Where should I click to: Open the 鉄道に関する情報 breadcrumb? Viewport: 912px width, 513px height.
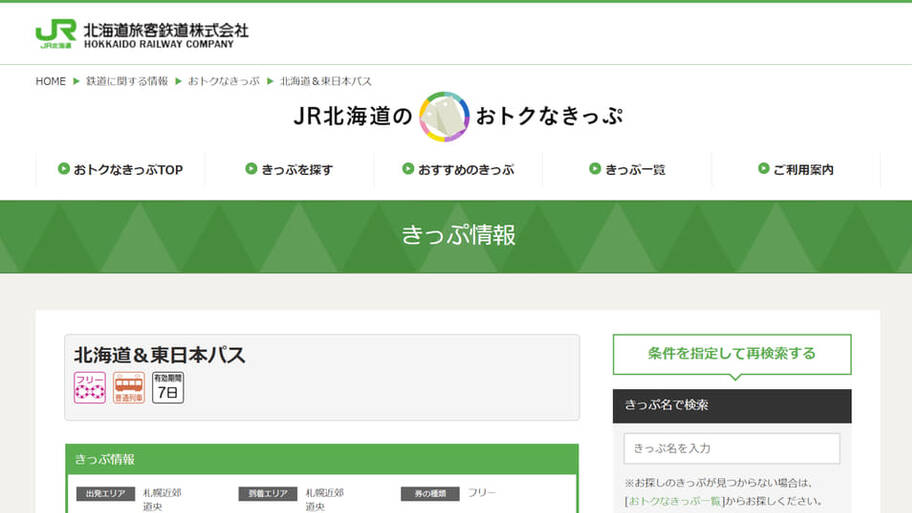pos(127,81)
